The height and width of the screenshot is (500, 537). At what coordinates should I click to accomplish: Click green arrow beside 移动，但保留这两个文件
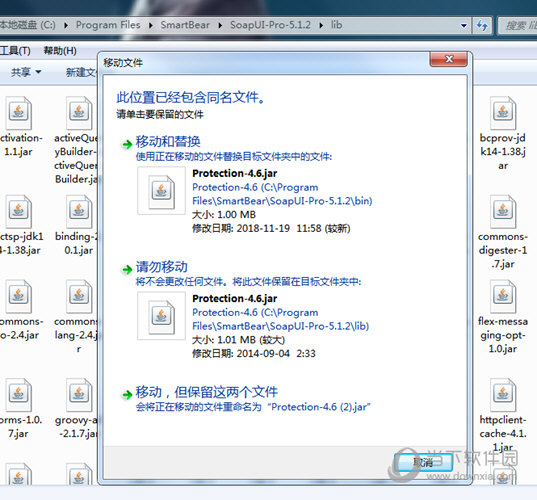coord(127,395)
